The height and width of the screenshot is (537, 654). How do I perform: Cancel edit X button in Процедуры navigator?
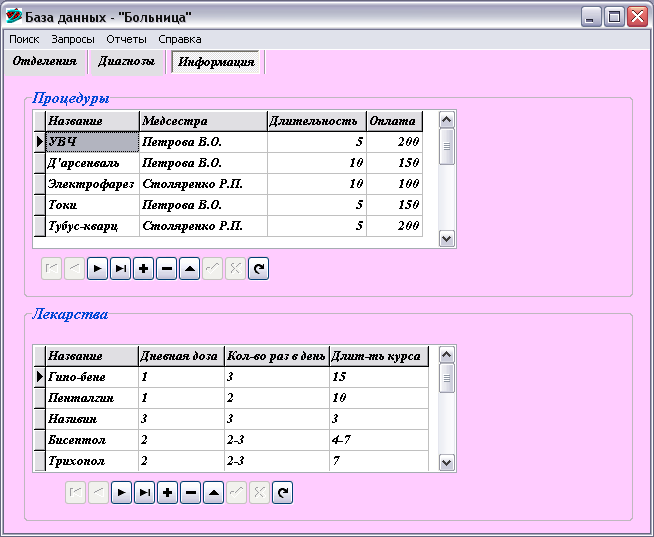[x=235, y=268]
